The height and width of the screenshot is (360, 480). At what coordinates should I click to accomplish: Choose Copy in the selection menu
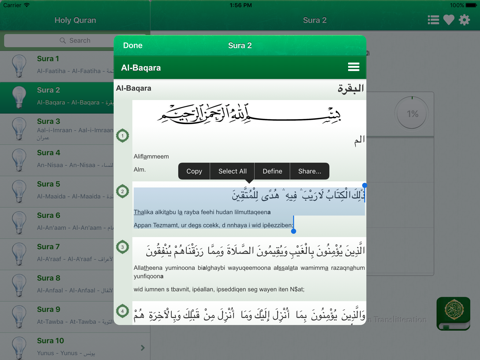point(194,171)
